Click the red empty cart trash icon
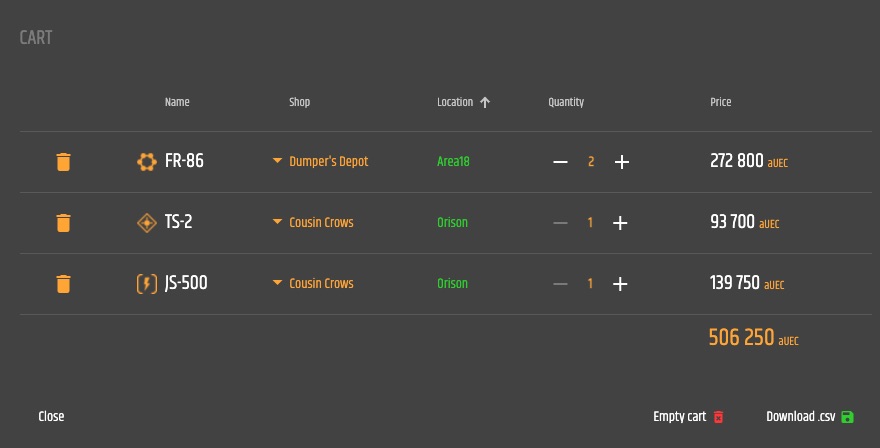The width and height of the screenshot is (880, 448). (718, 417)
